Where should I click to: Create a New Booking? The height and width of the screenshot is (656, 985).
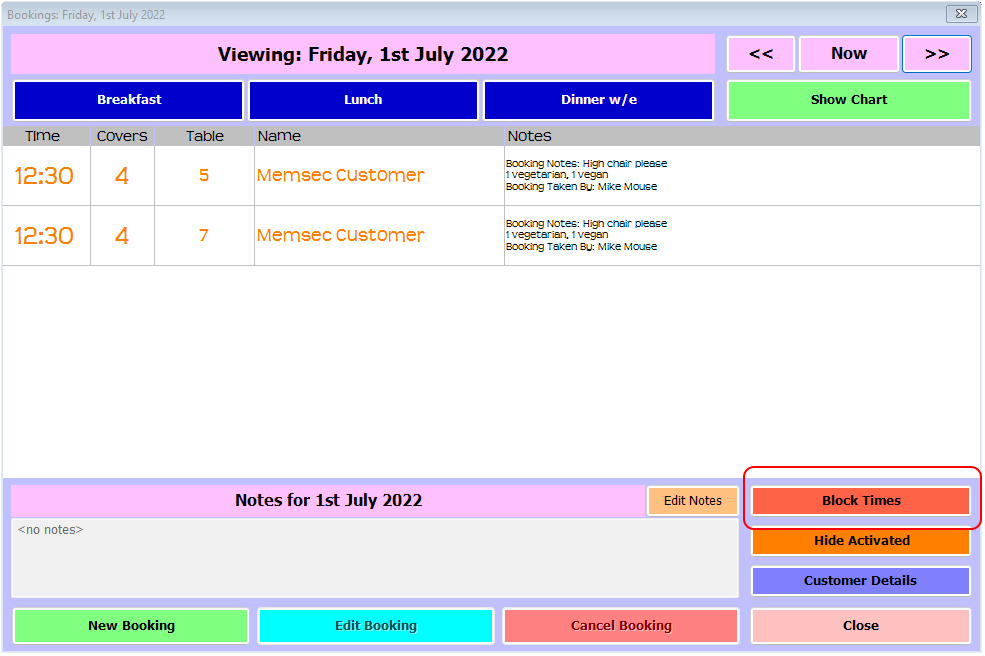pos(131,626)
